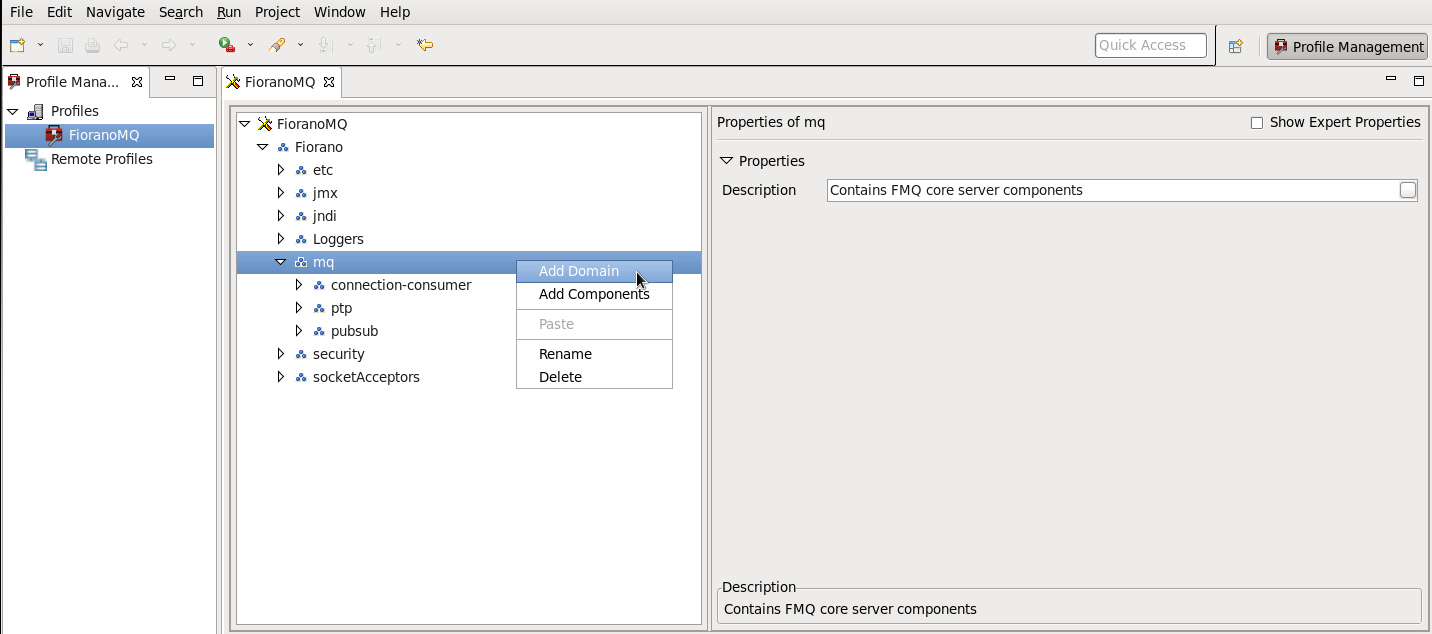The width and height of the screenshot is (1432, 634).
Task: Click the Run external tools icon
Action: (x=227, y=45)
